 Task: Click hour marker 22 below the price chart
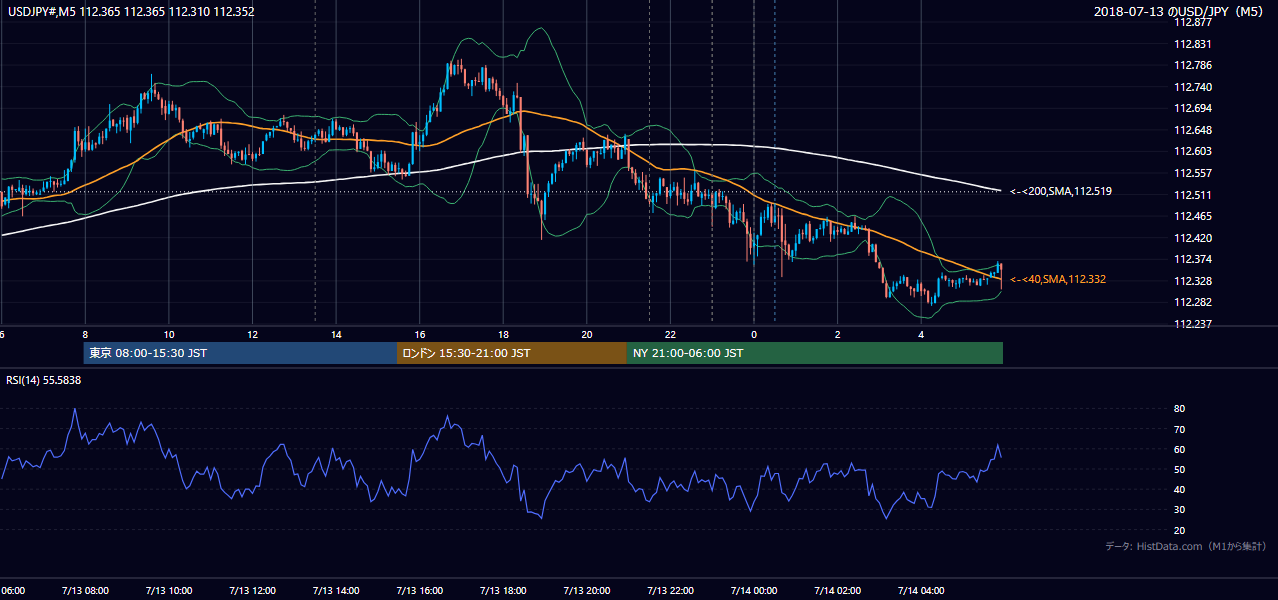click(671, 335)
